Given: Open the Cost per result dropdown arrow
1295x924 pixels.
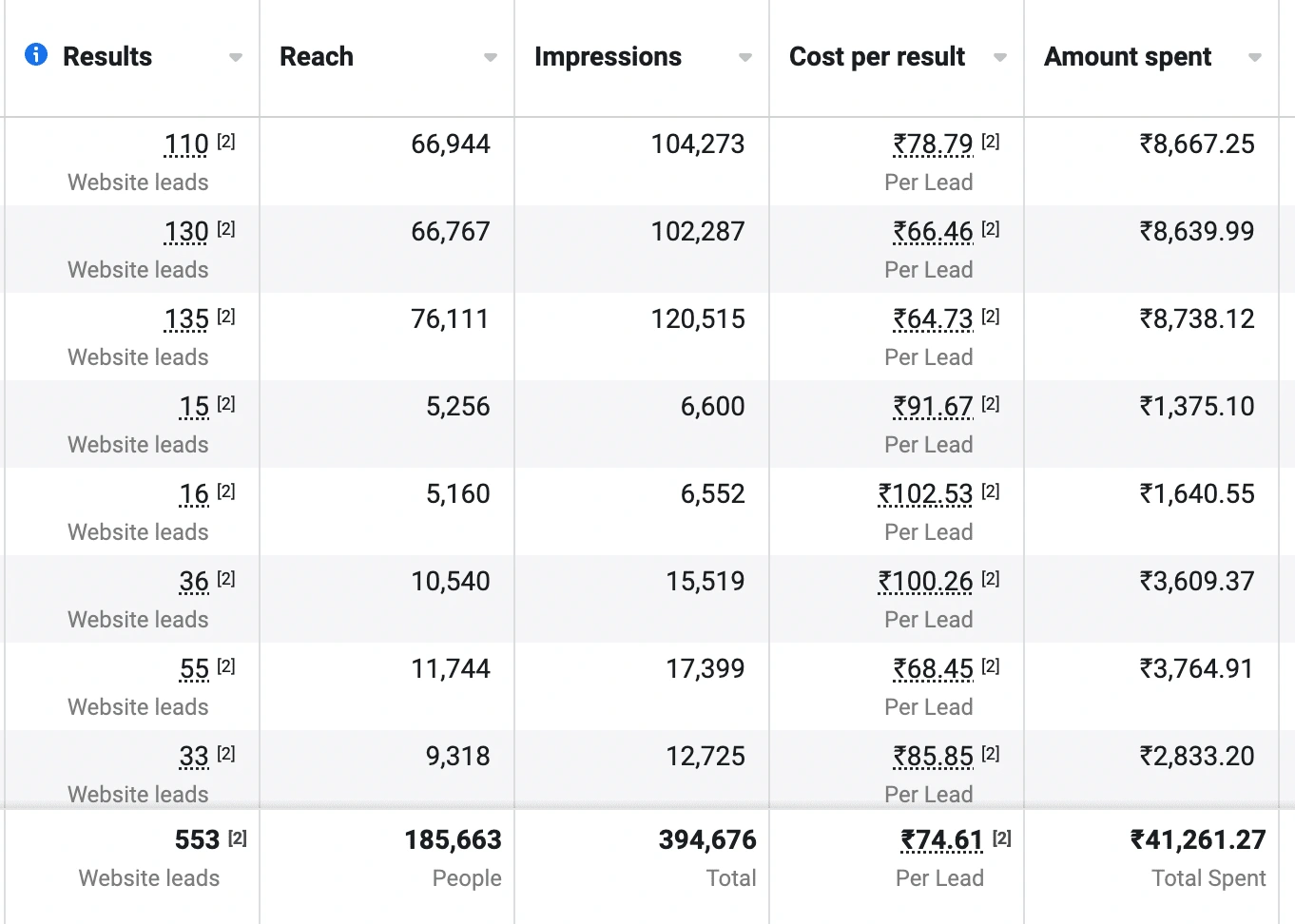Looking at the screenshot, I should tap(1000, 58).
